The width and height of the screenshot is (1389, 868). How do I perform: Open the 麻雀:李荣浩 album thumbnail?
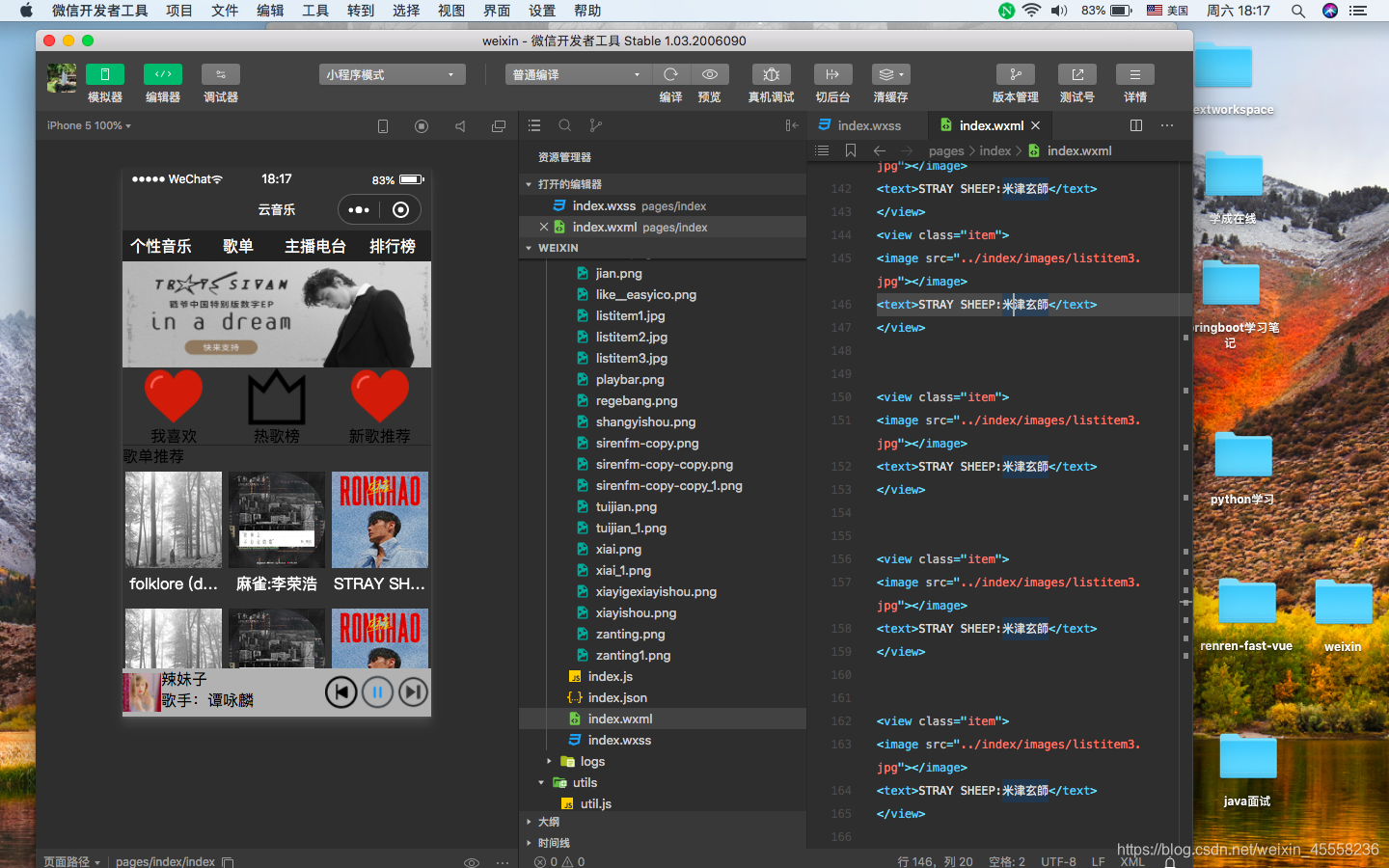pos(277,520)
